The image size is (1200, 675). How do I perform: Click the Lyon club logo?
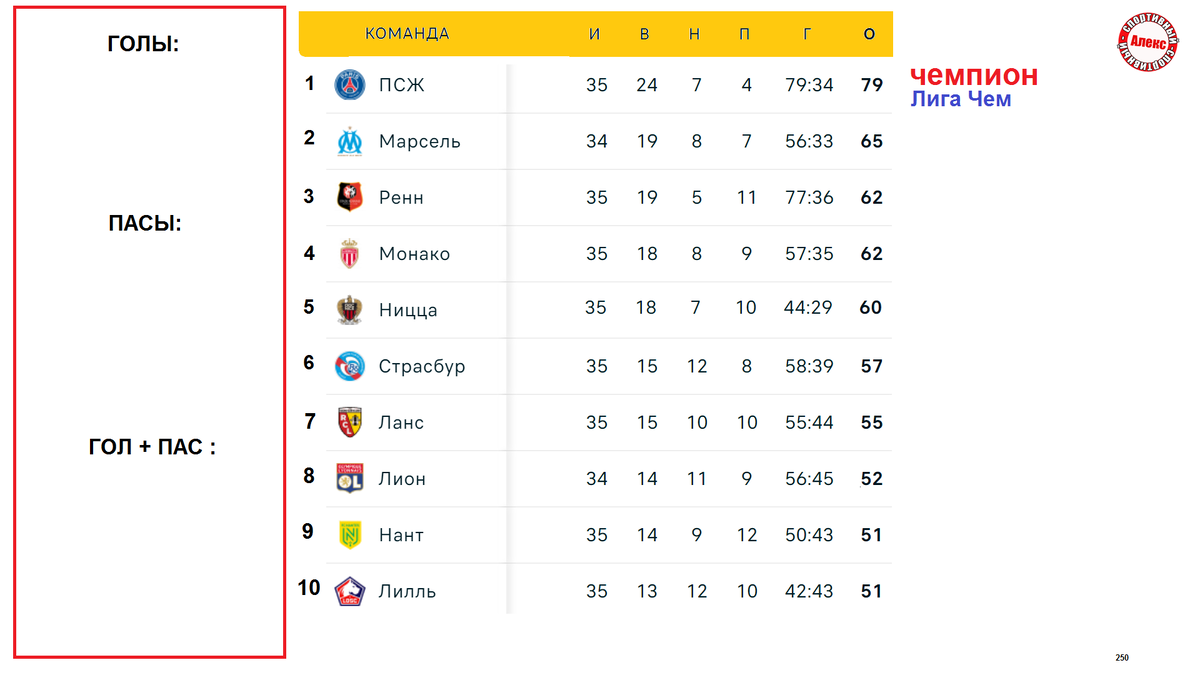coord(349,478)
